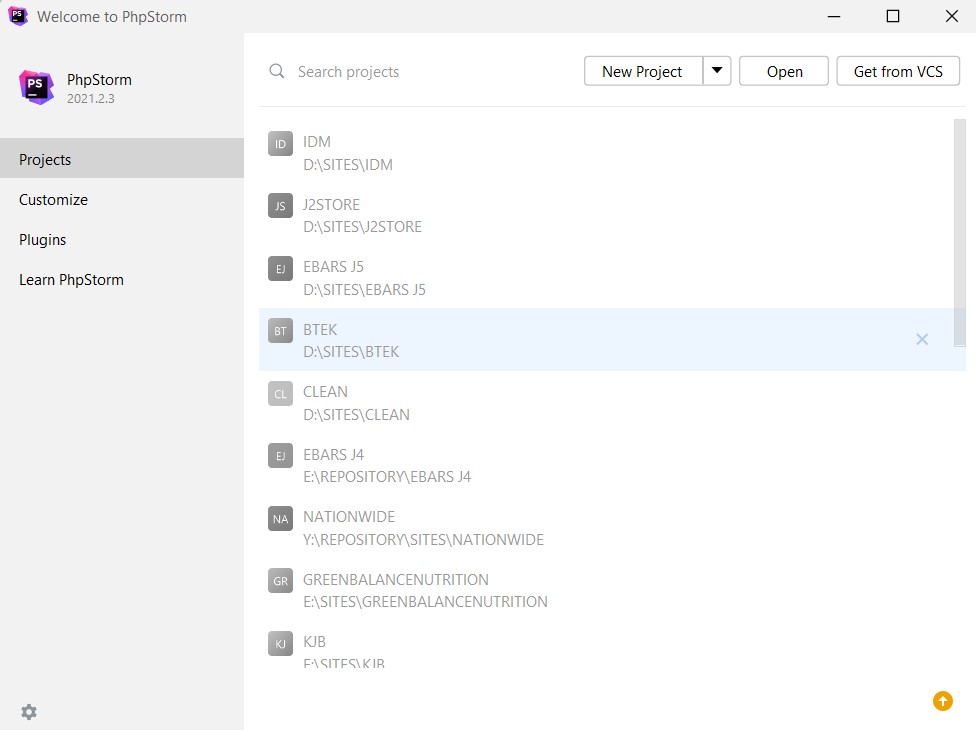Click the search magnifier icon
The height and width of the screenshot is (730, 976).
pyautogui.click(x=277, y=71)
